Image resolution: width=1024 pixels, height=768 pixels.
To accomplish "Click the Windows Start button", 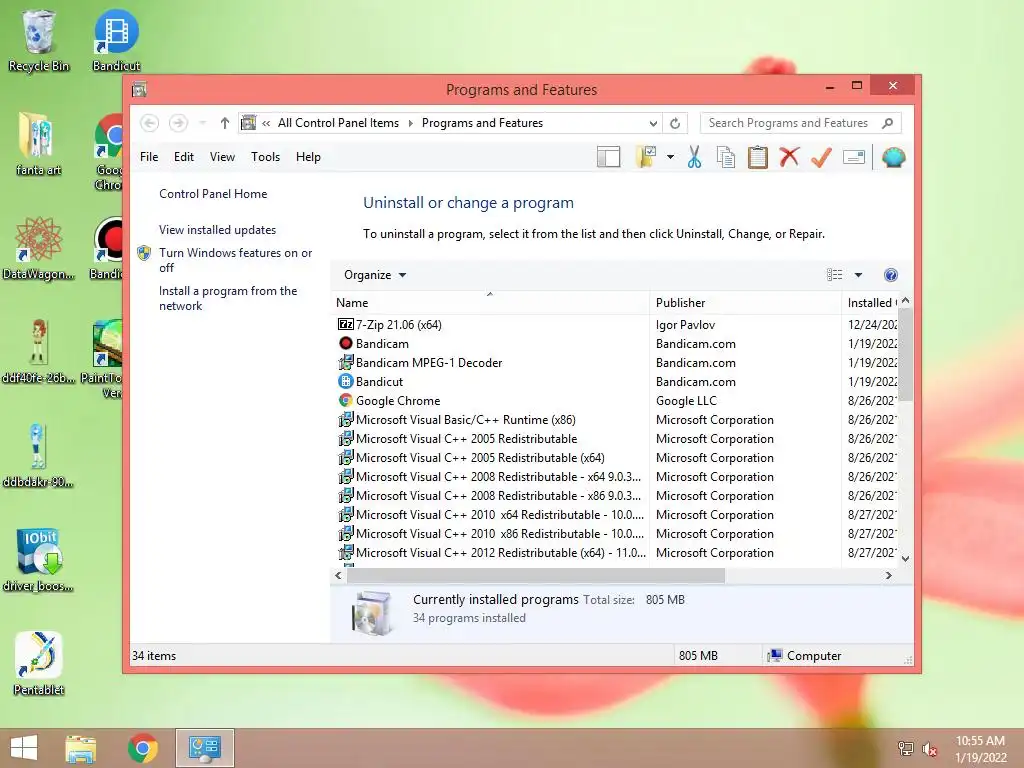I will click(24, 748).
